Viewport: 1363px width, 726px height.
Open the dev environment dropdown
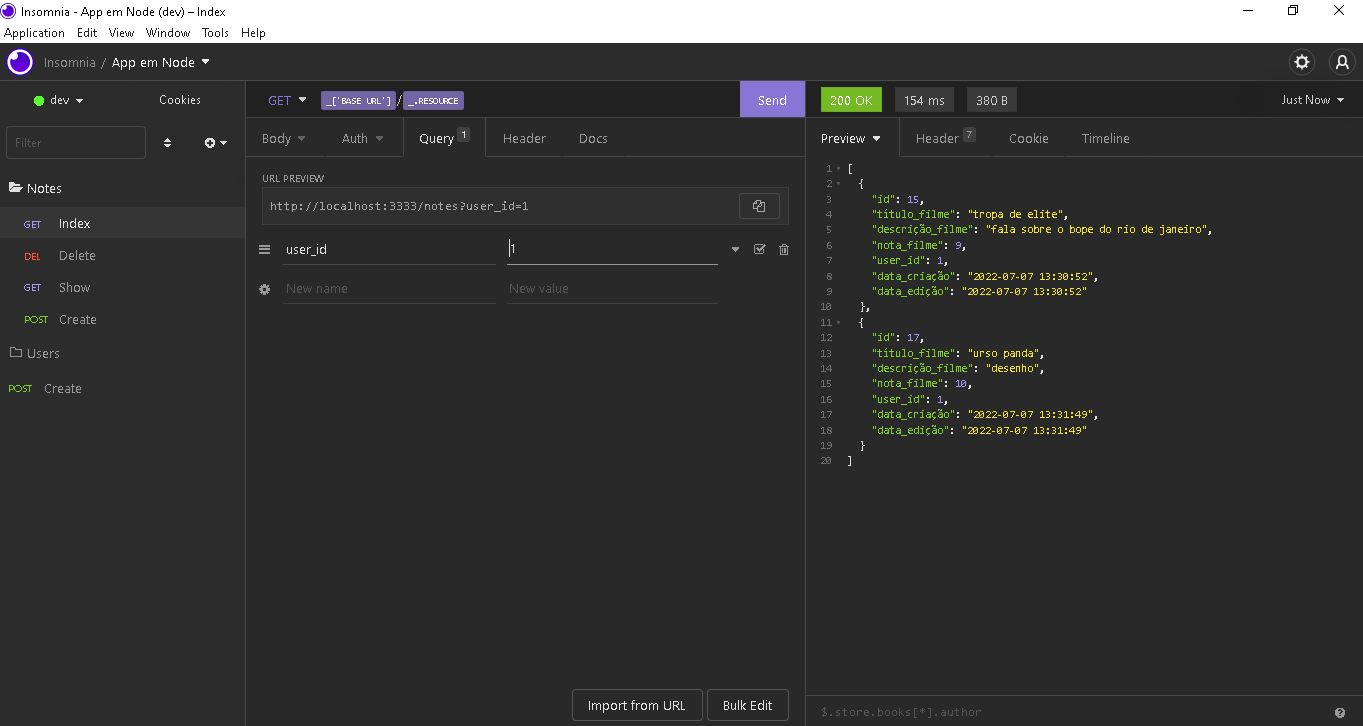pos(59,100)
